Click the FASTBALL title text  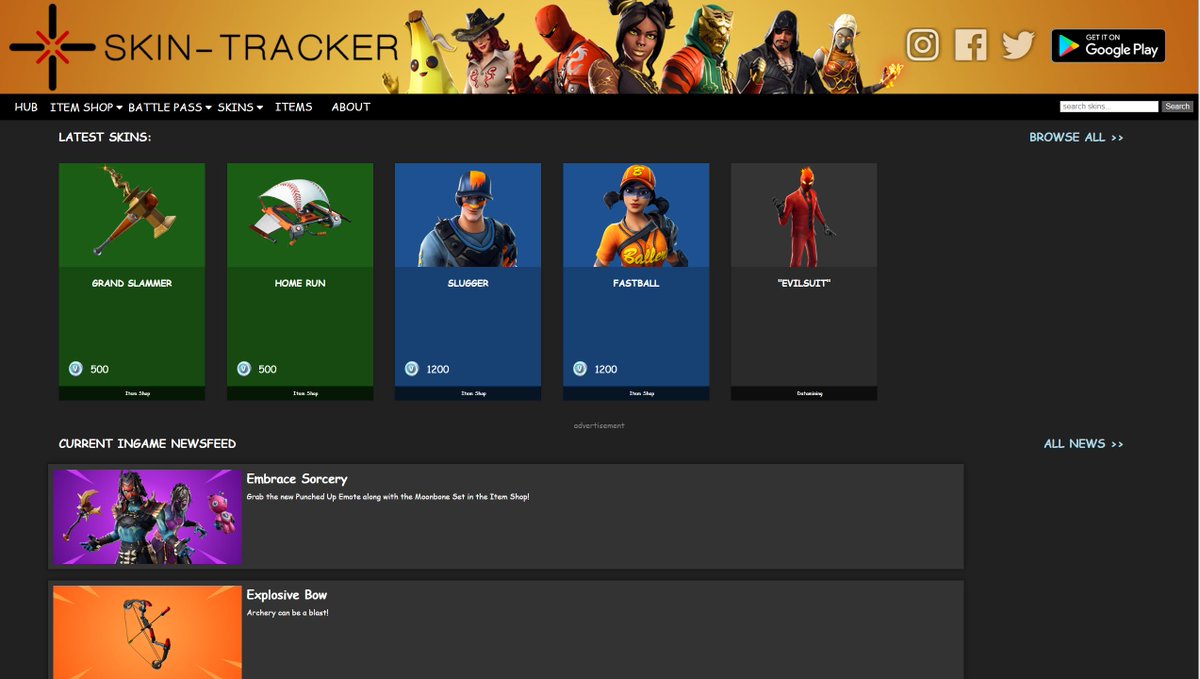(x=636, y=284)
